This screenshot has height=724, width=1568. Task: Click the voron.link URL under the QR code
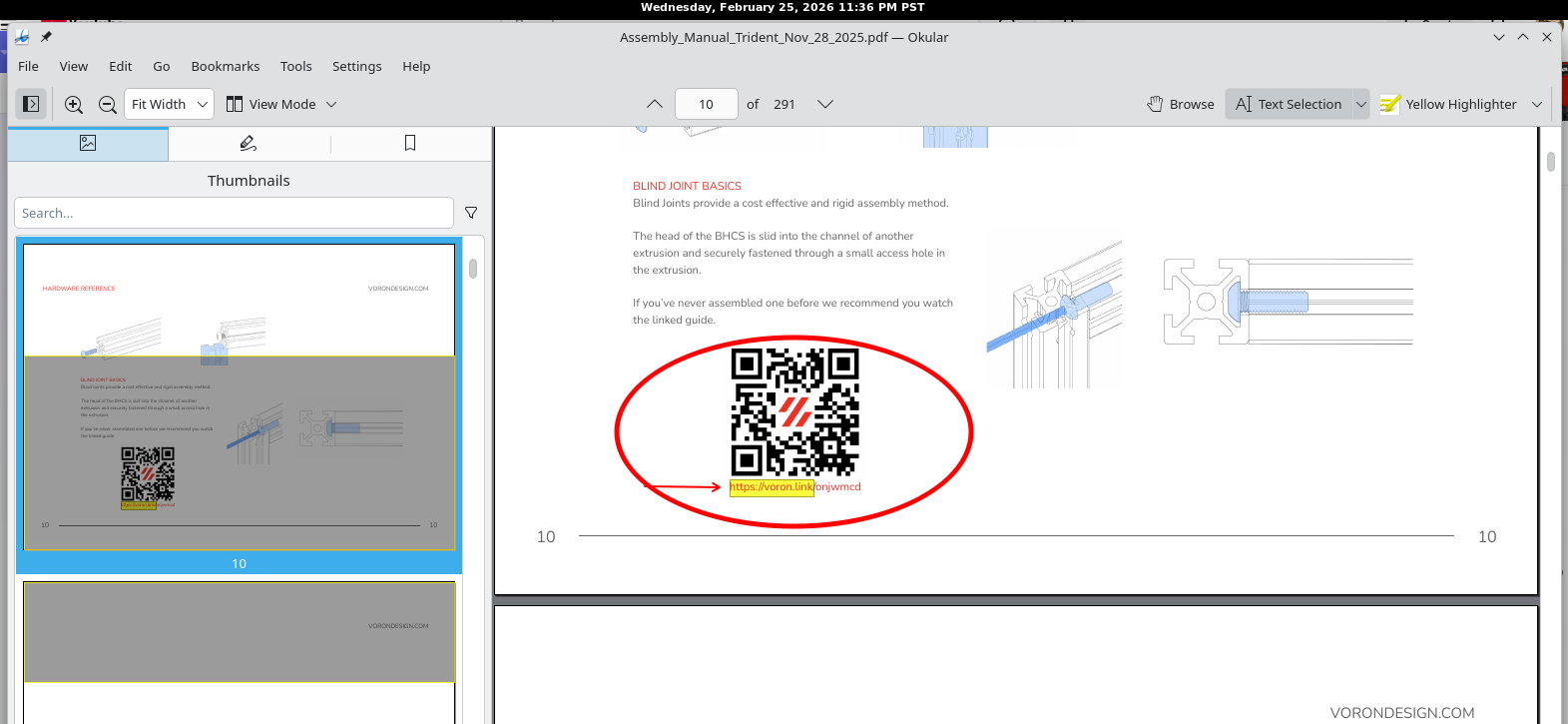click(794, 487)
